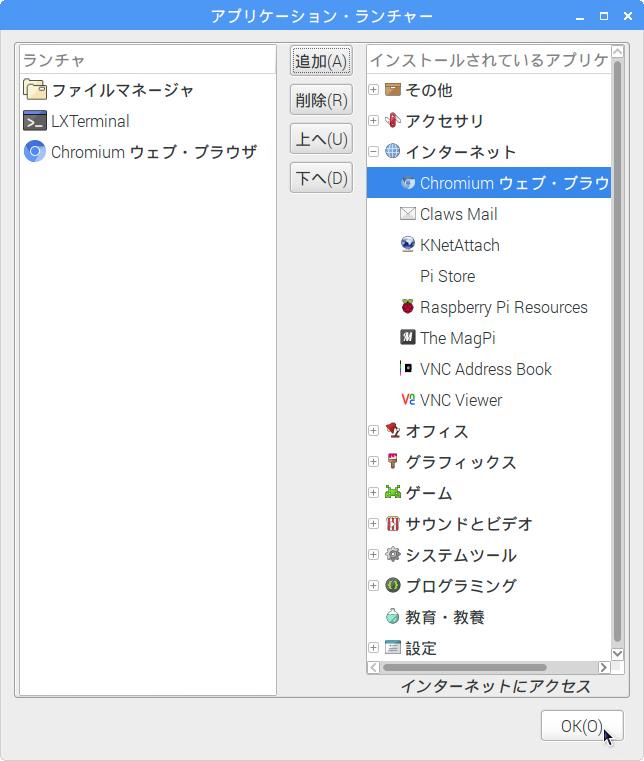Viewport: 644px width, 761px height.
Task: Click the システムツール gear icon
Action: point(393,554)
